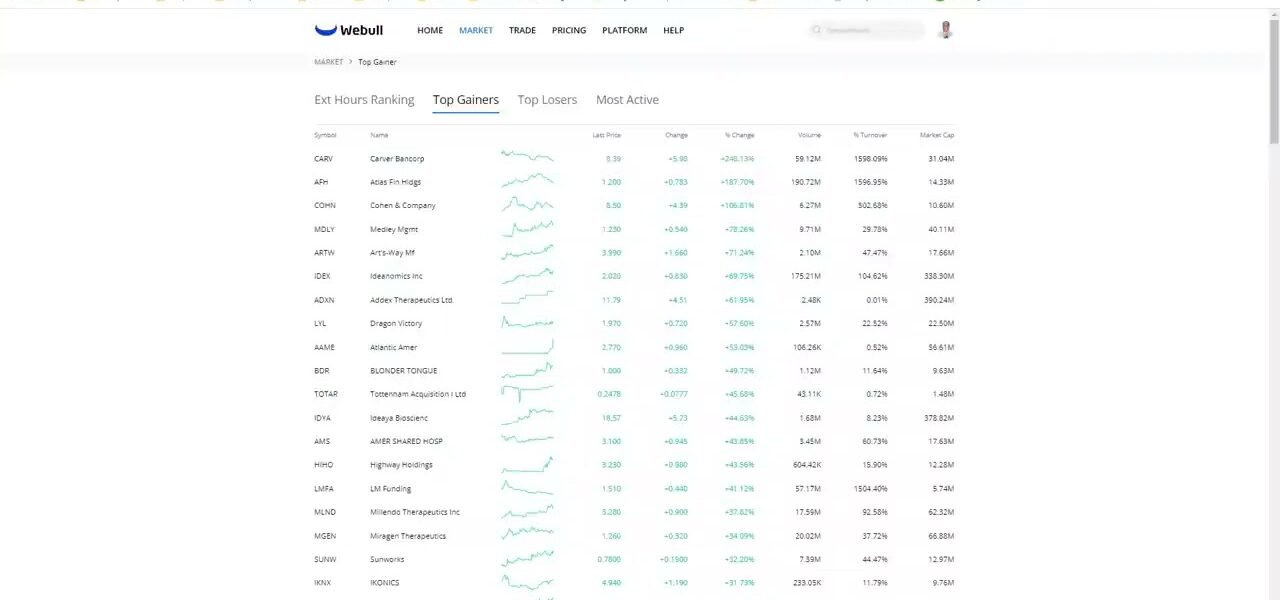Open the HOME menu item

pos(430,30)
